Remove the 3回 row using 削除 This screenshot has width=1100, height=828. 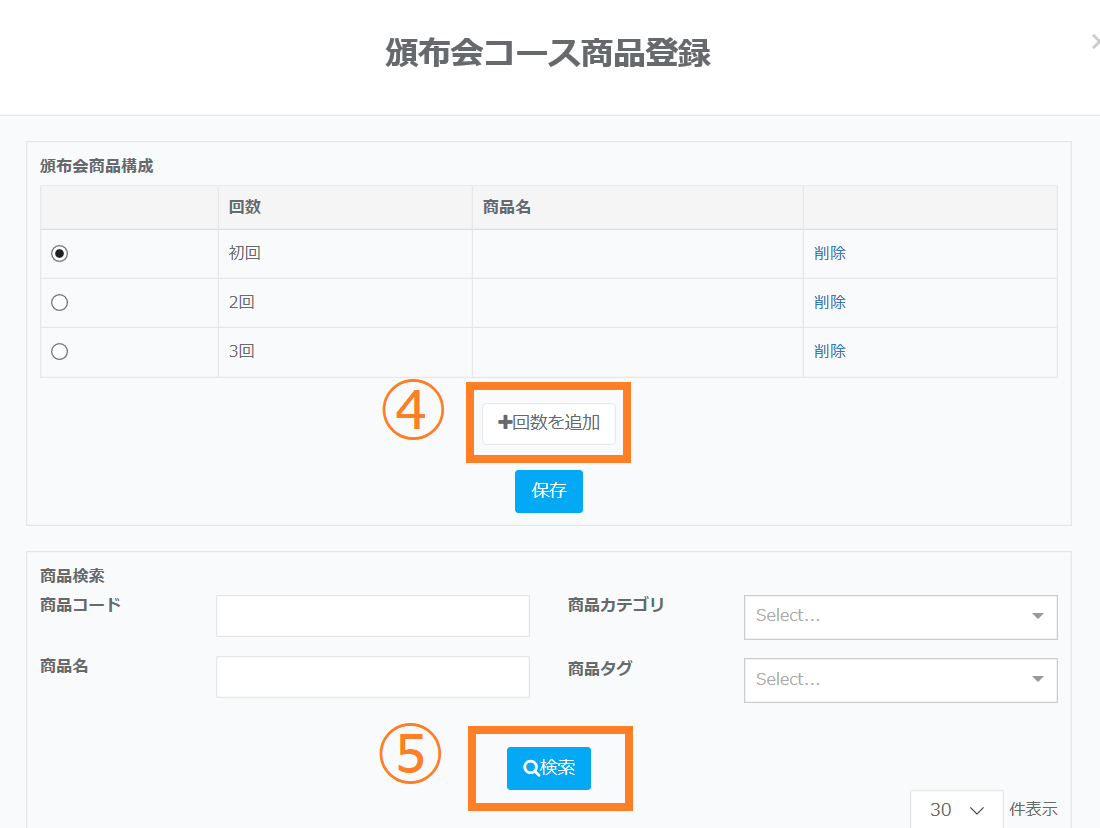click(x=830, y=352)
